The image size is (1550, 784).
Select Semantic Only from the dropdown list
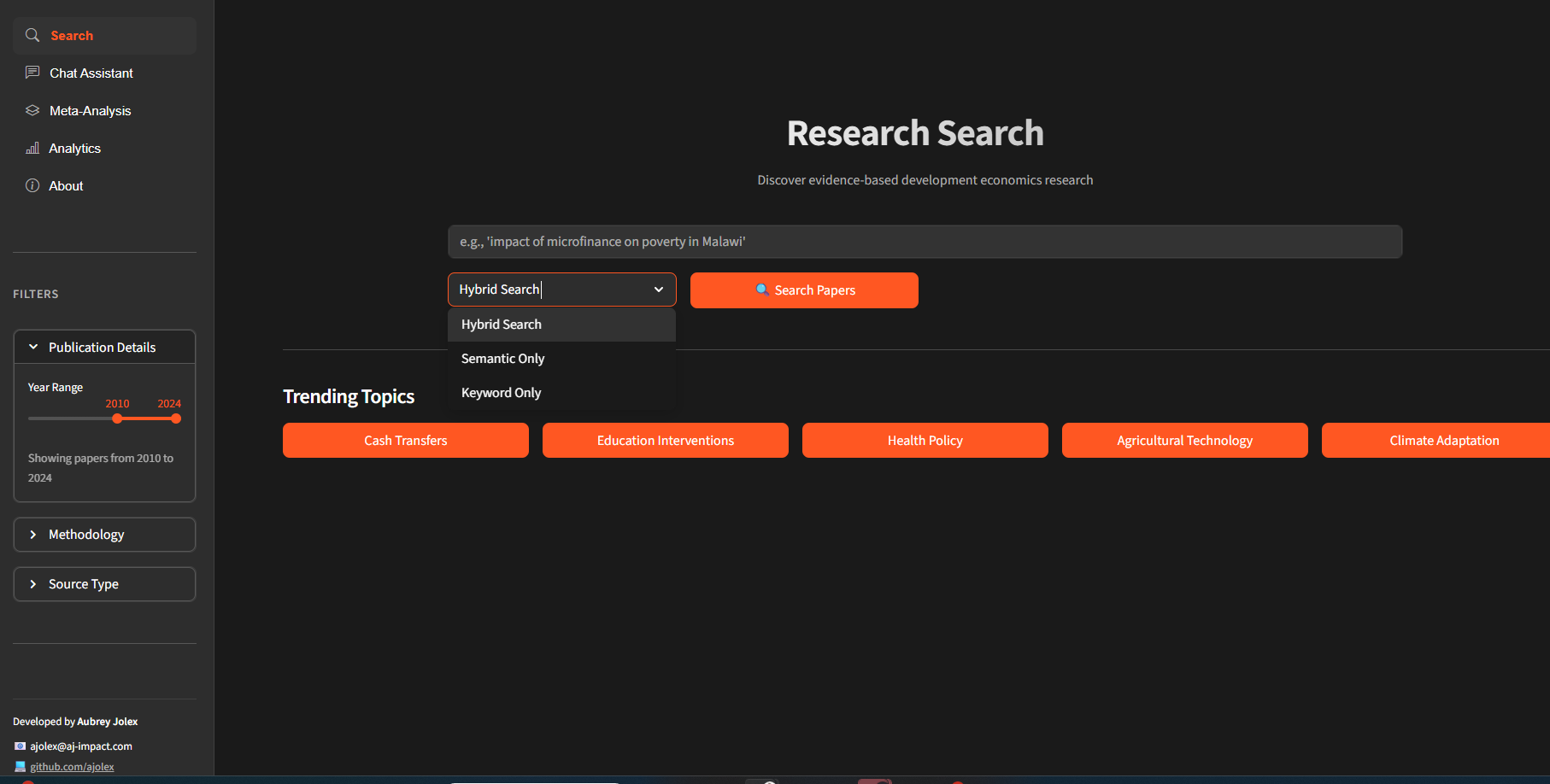coord(503,359)
